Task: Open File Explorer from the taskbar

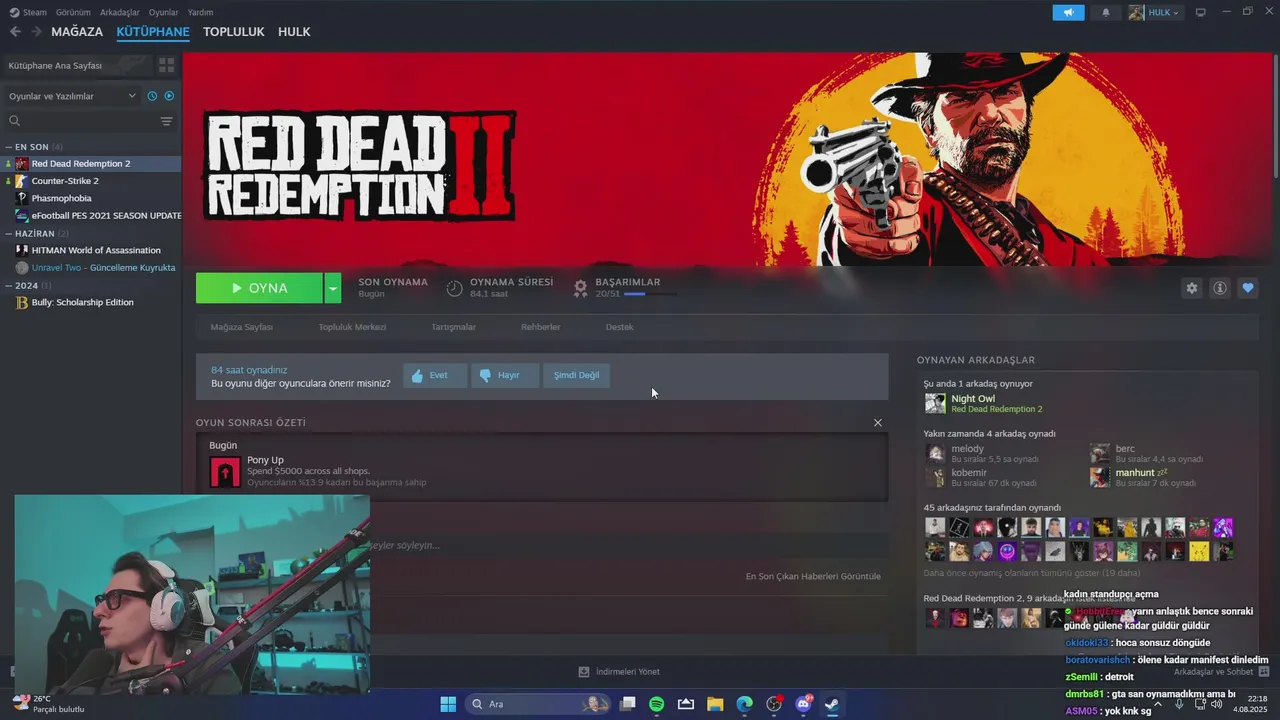Action: pos(715,704)
